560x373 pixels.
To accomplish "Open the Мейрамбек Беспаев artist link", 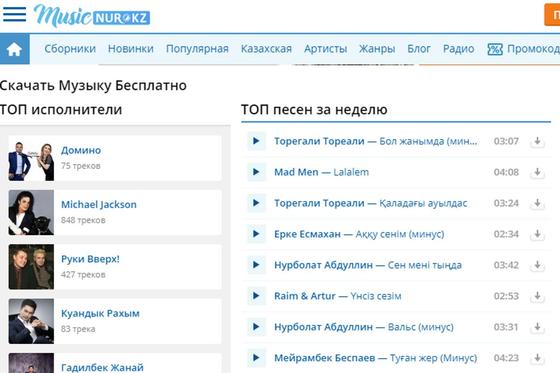I will 325,358.
